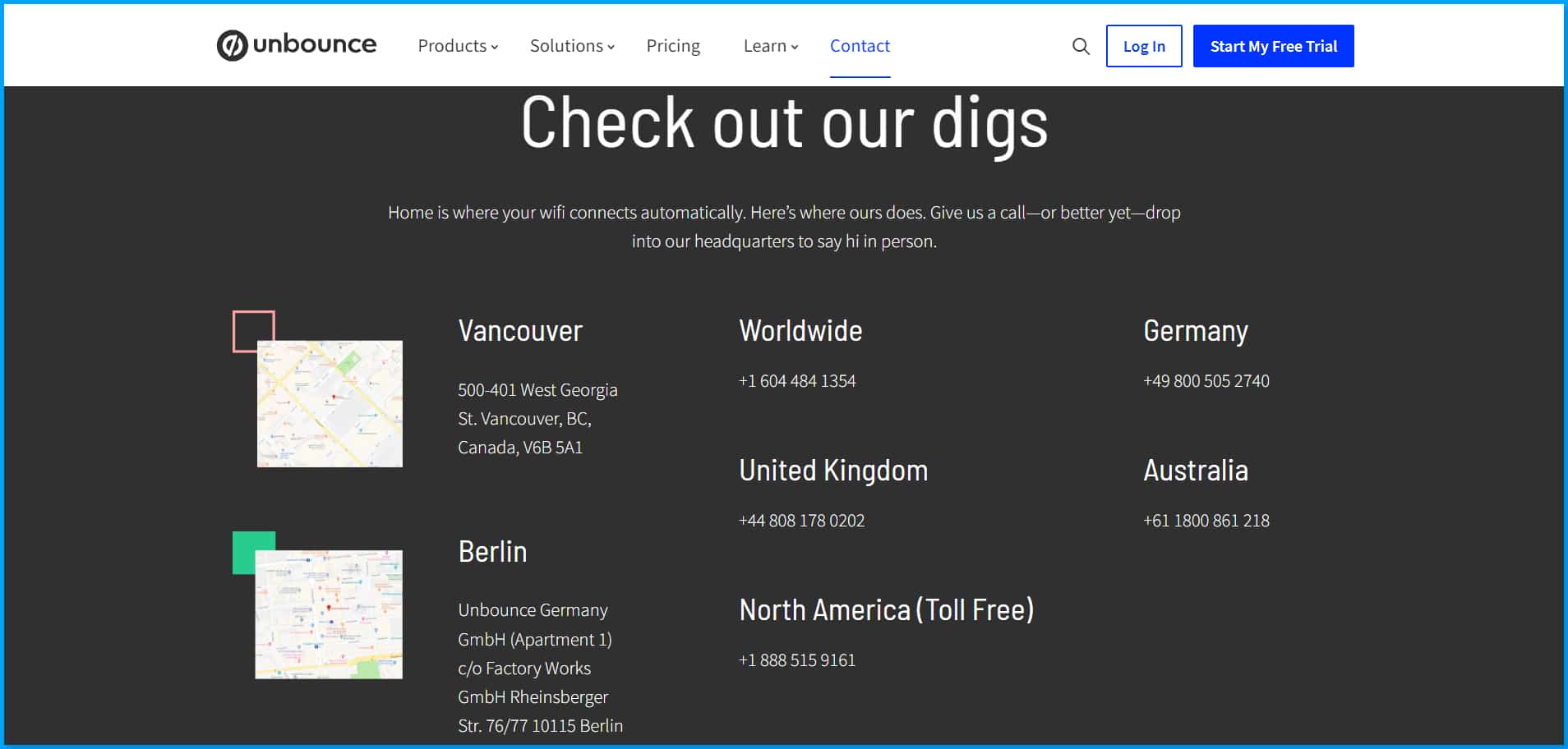Expand the Products dropdown menu
The width and height of the screenshot is (1568, 749).
click(458, 46)
